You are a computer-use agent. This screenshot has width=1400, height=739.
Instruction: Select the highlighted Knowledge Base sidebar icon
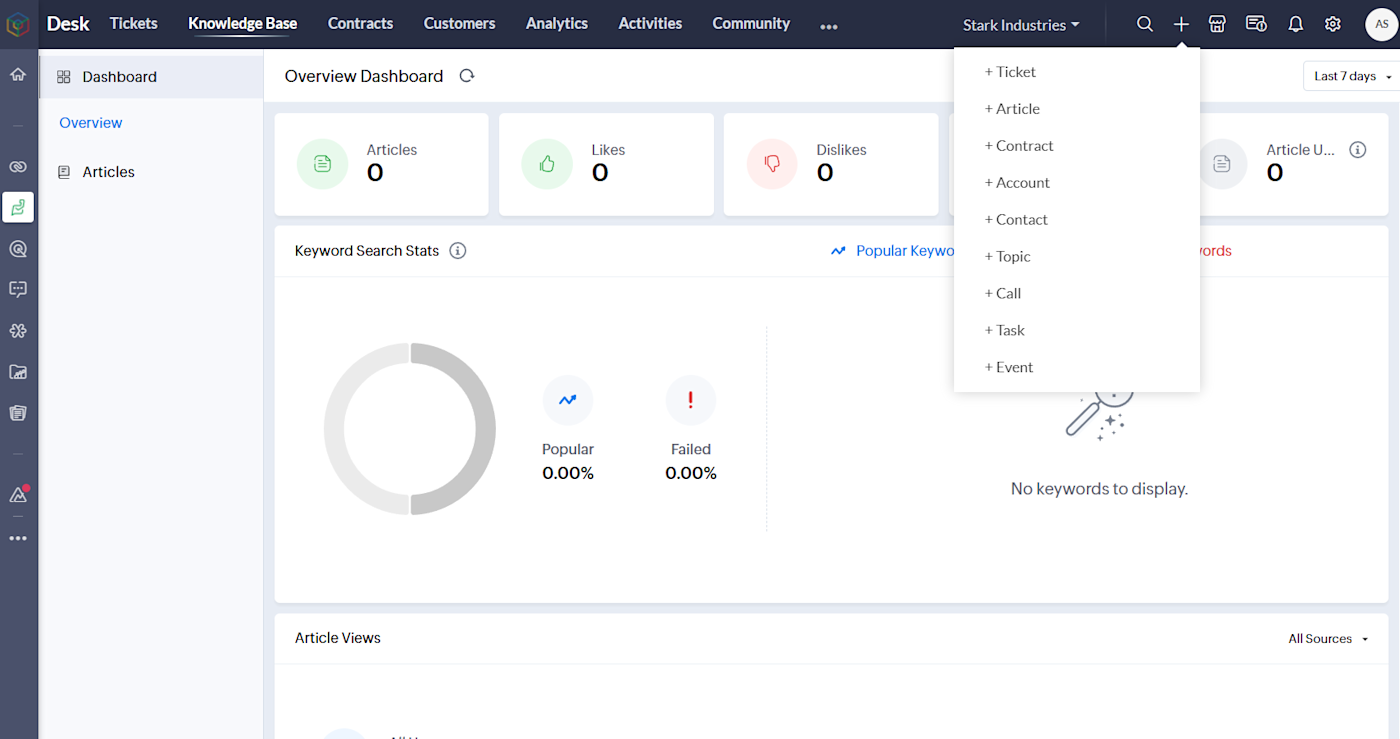coord(18,207)
